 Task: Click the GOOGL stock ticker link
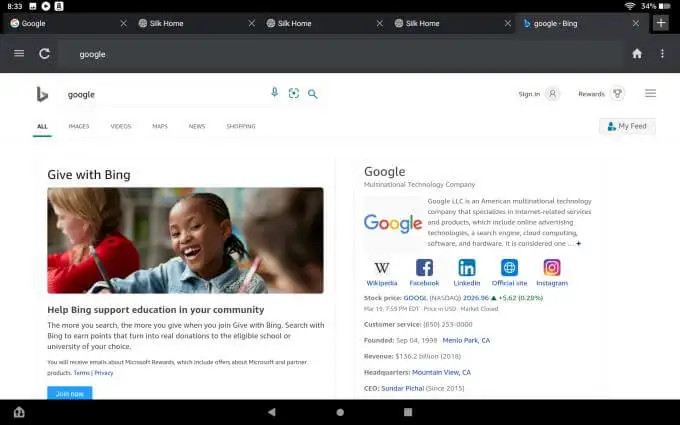click(x=415, y=298)
